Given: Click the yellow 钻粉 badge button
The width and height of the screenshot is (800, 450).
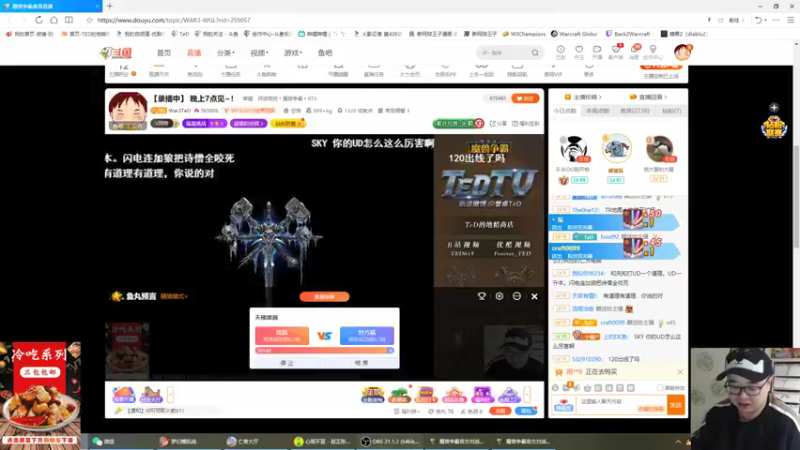Looking at the screenshot, I should tap(288, 123).
